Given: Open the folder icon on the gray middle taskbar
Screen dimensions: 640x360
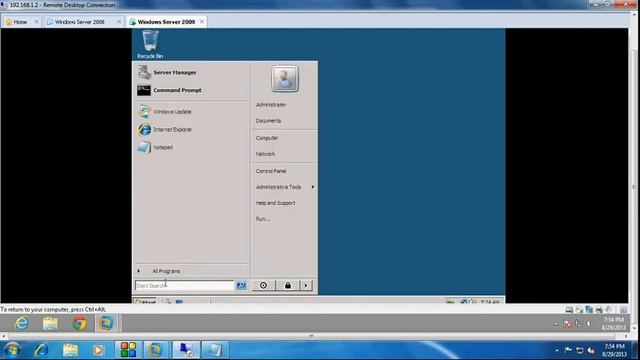Looking at the screenshot, I should [51, 323].
